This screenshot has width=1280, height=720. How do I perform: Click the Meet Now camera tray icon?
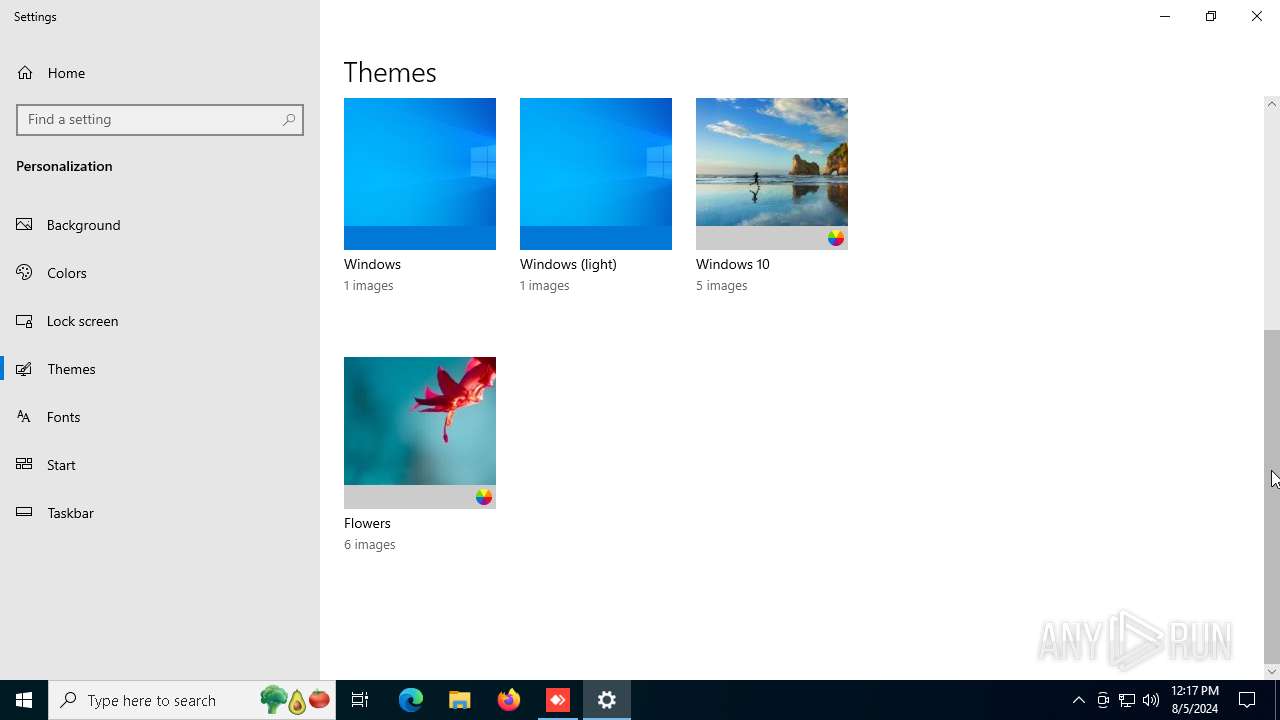1103,700
